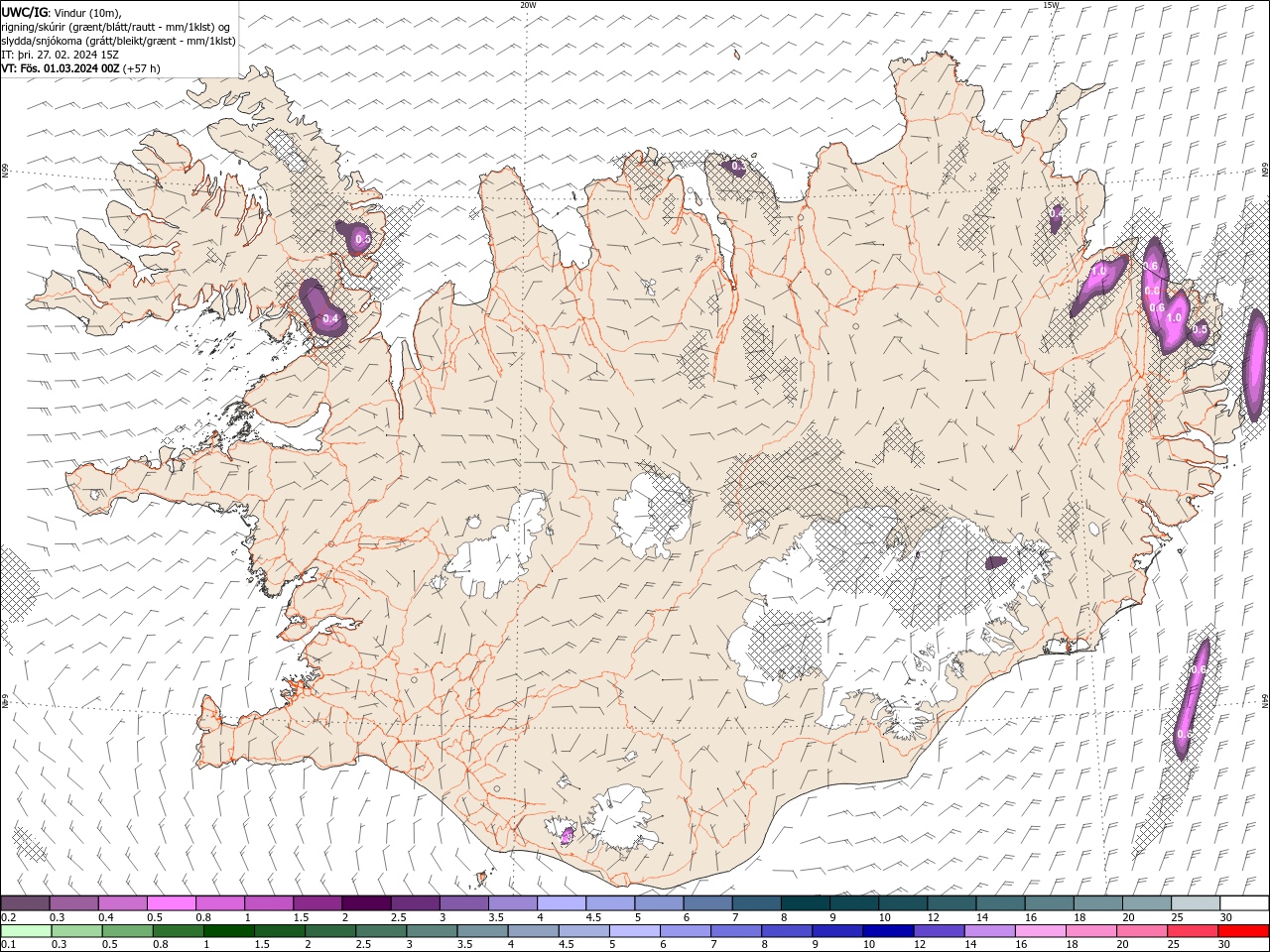Click the small dark snow spot on Vatnajökull

pyautogui.click(x=995, y=562)
